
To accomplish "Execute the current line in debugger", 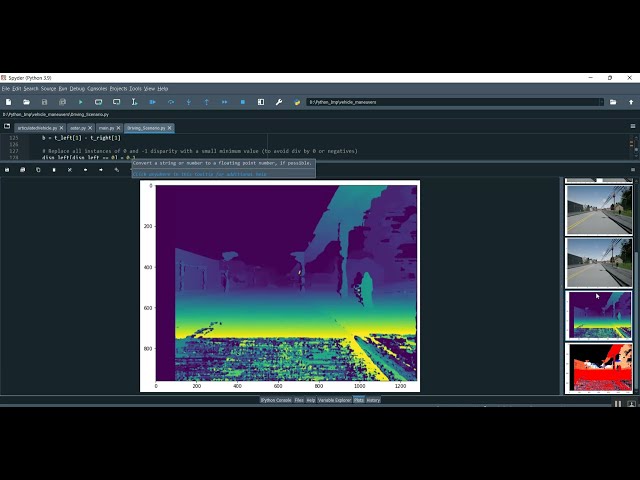I will [171, 102].
